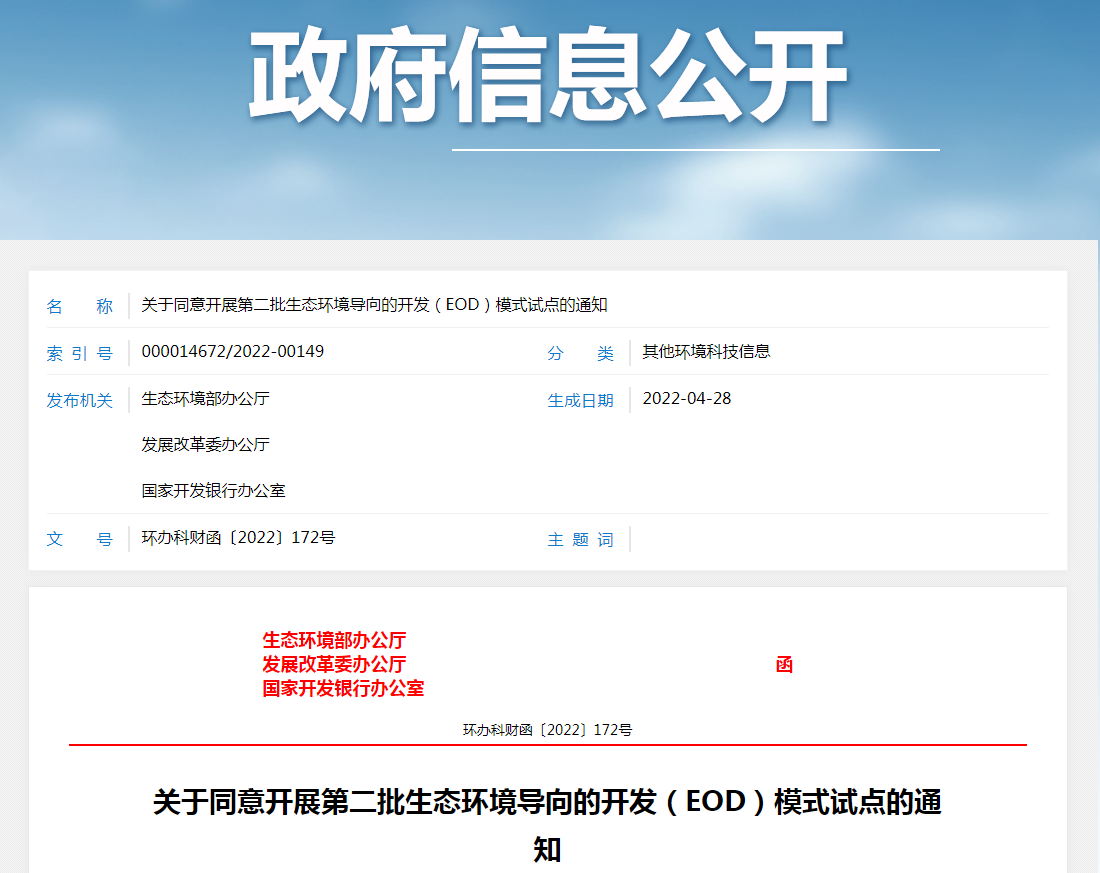
Task: Click the 分类 field label
Action: coord(580,353)
